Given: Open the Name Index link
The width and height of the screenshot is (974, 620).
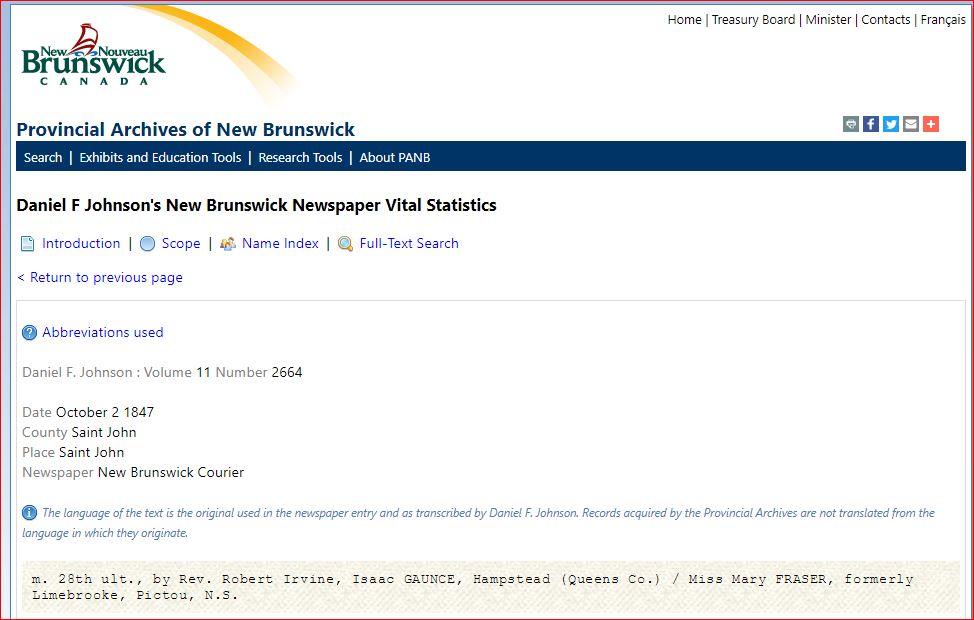Looking at the screenshot, I should point(280,243).
